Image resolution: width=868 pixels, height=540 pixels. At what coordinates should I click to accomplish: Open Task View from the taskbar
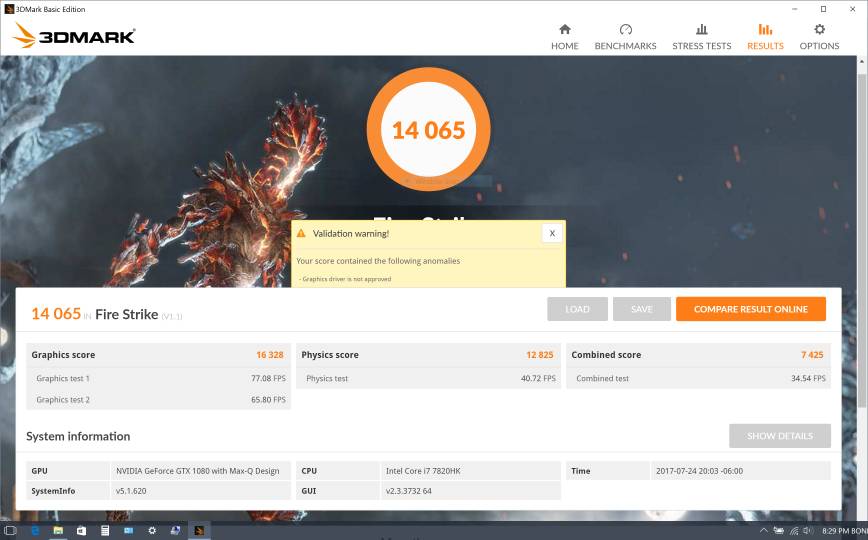(10, 531)
